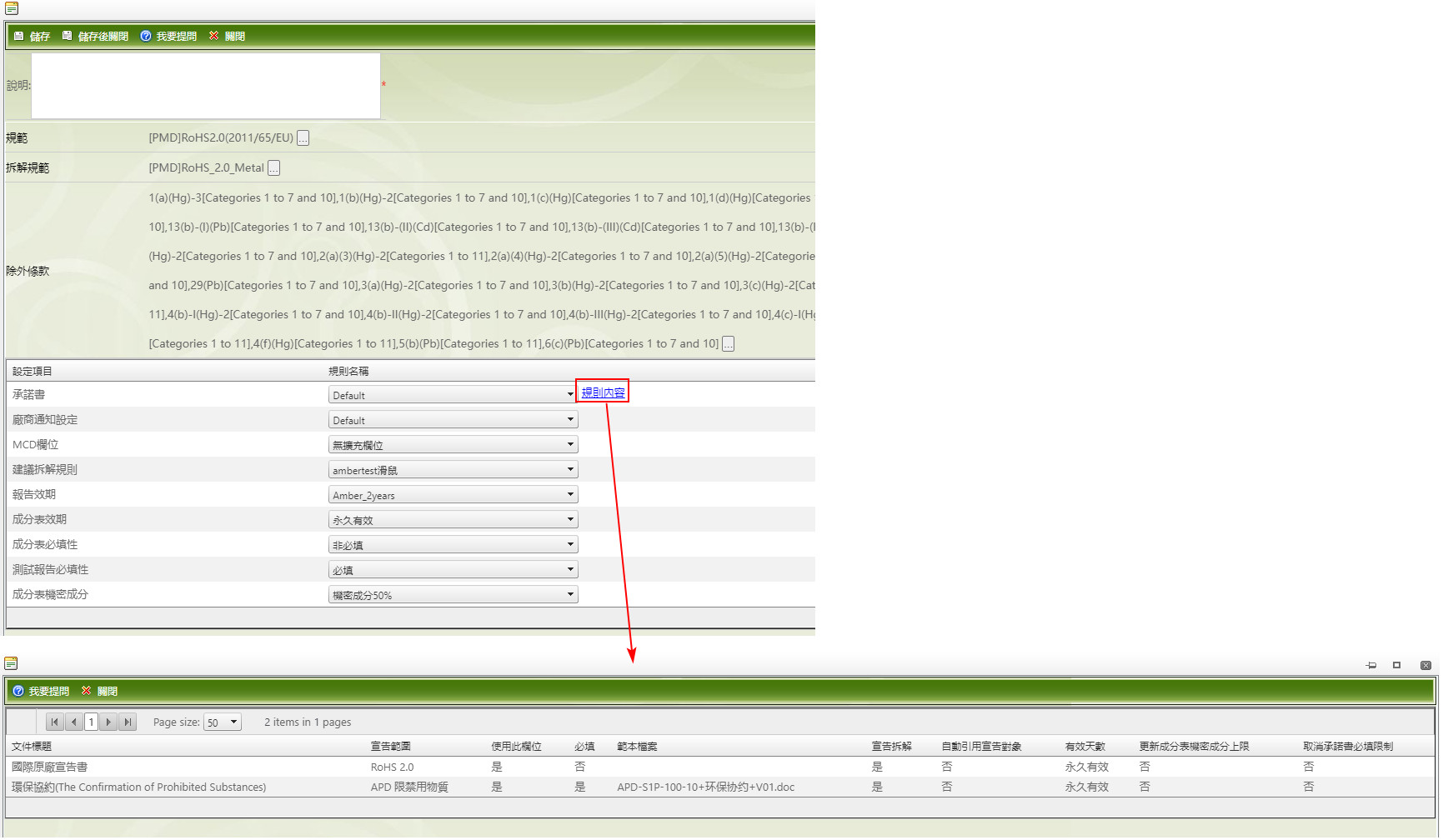The image size is (1443, 840).
Task: Open the Page size dropdown set to 50
Action: click(223, 722)
